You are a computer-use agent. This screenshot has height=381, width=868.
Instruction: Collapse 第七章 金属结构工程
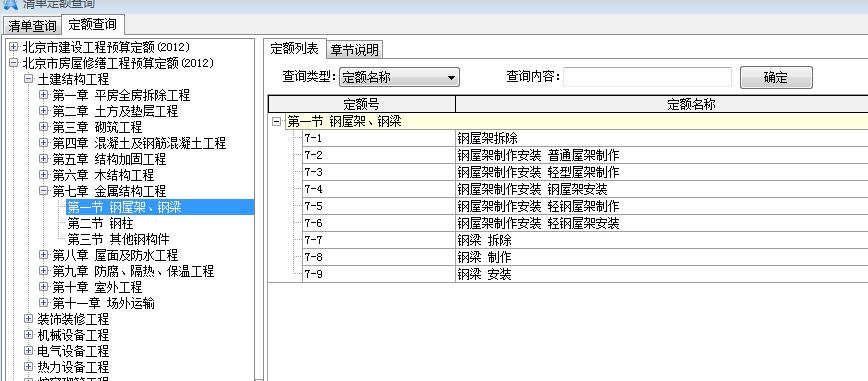point(44,191)
